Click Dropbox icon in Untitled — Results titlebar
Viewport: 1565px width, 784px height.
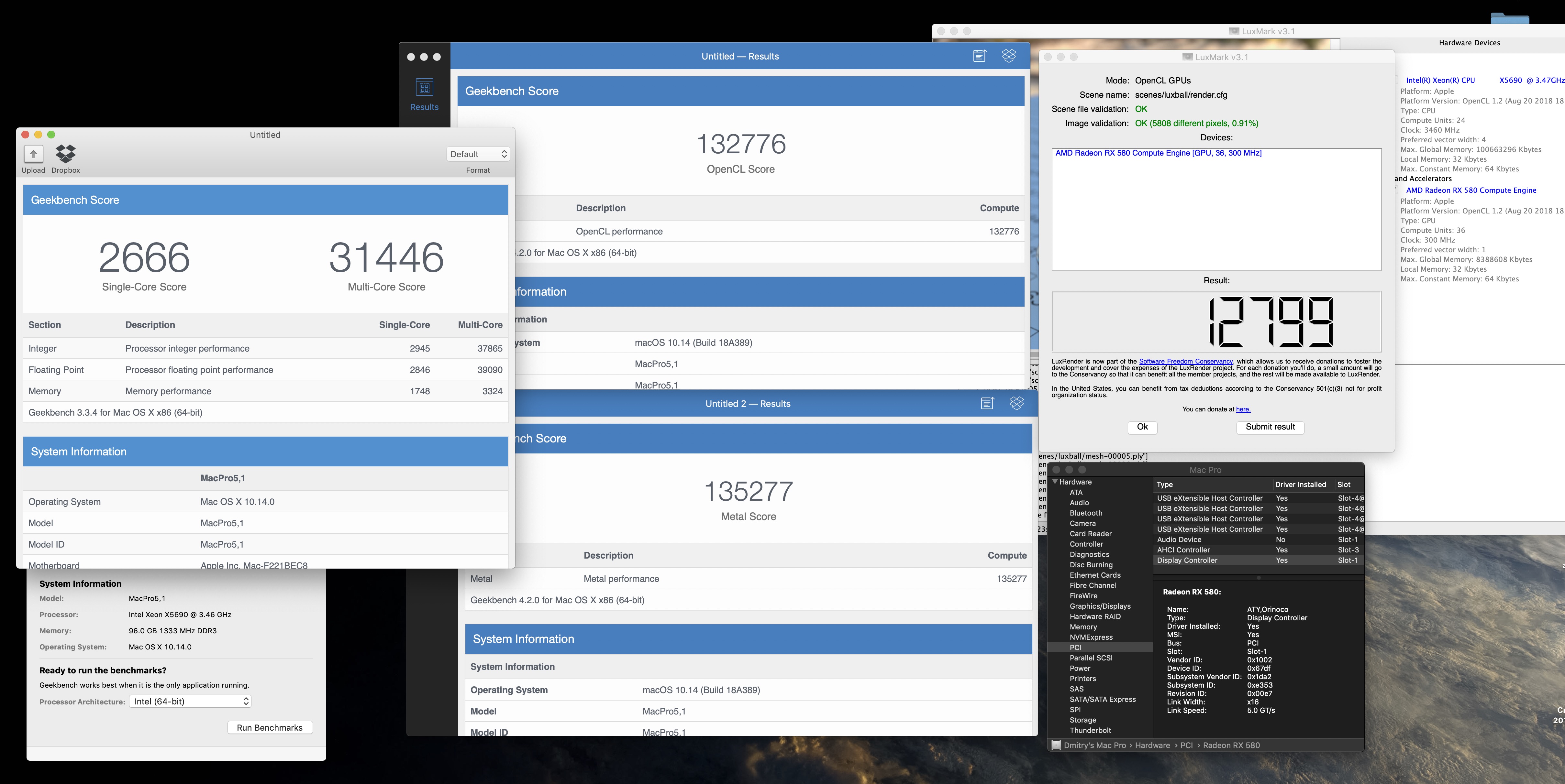click(1009, 56)
